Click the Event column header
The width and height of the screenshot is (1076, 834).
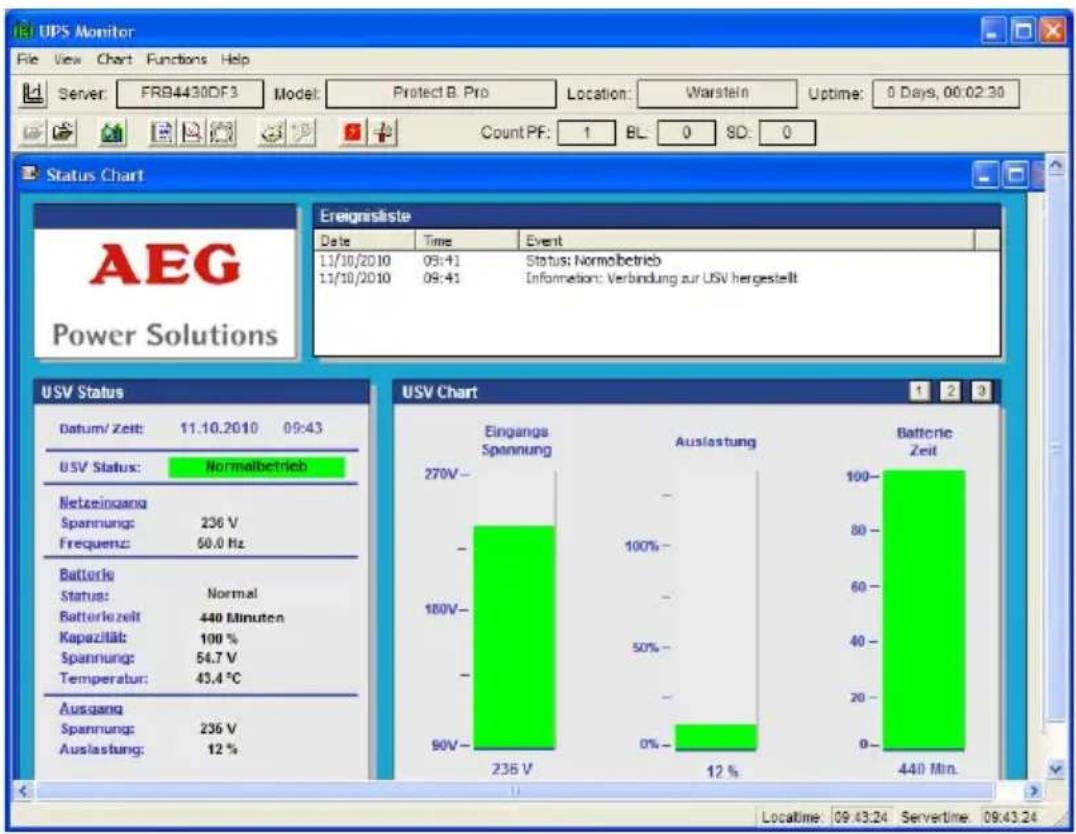click(x=746, y=240)
